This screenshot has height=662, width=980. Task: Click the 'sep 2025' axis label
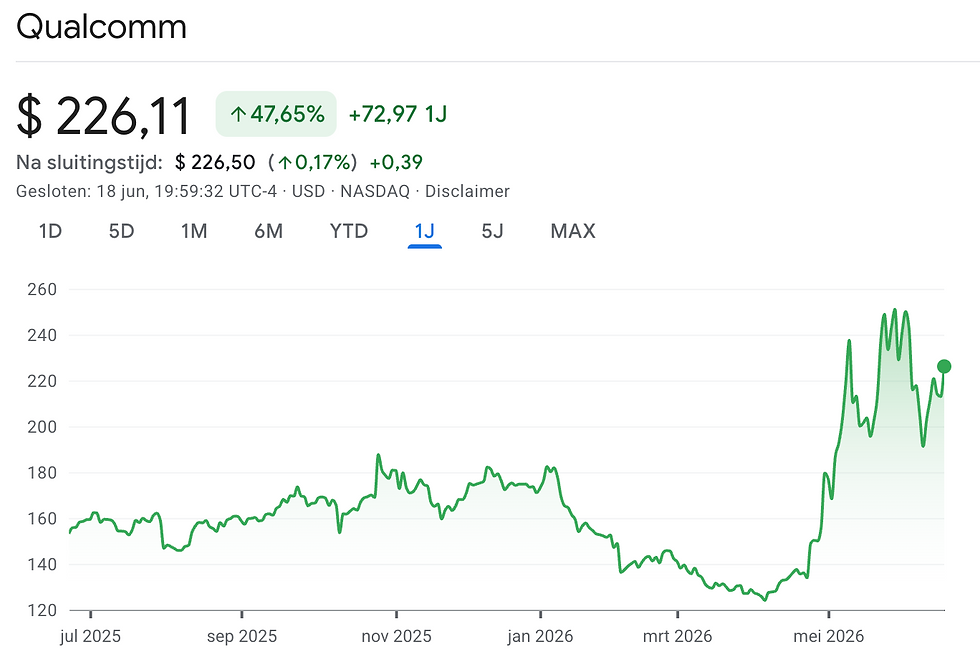point(242,636)
